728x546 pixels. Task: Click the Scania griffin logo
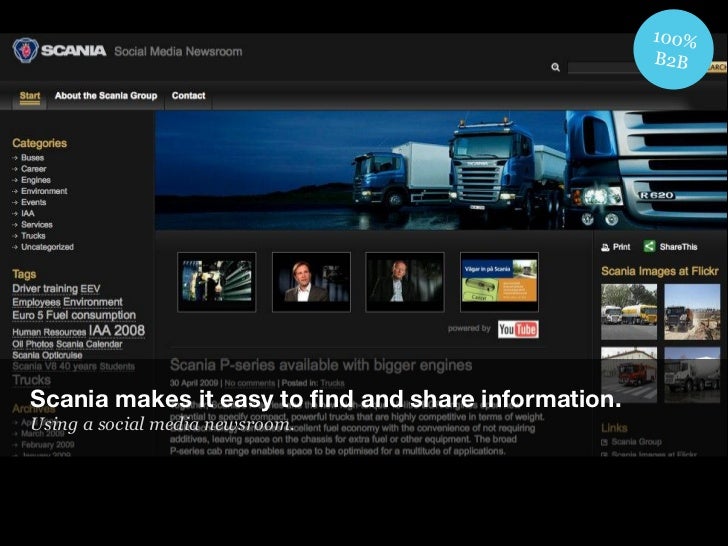[27, 51]
